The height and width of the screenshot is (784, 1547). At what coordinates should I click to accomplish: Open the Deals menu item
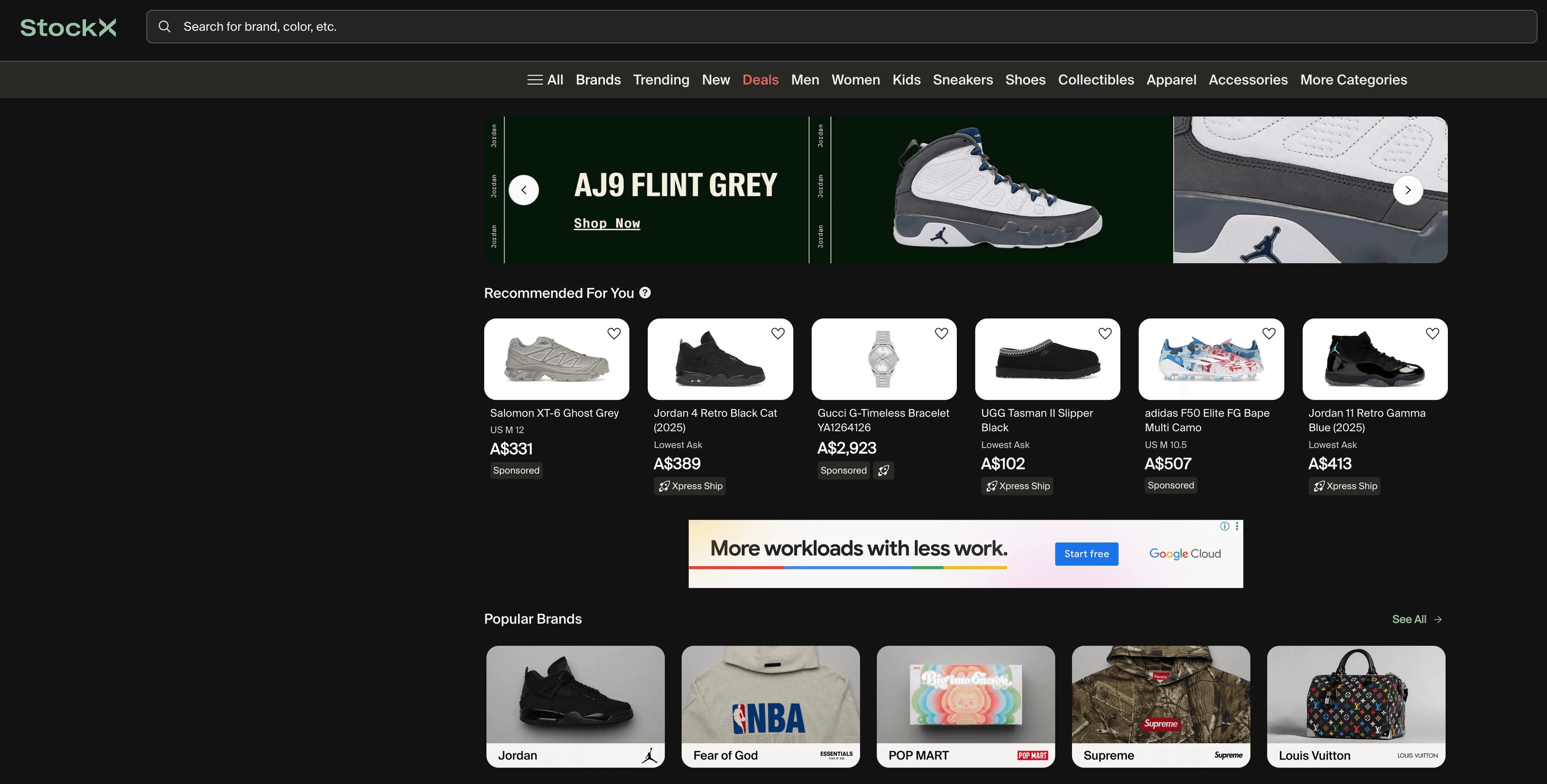(x=760, y=80)
